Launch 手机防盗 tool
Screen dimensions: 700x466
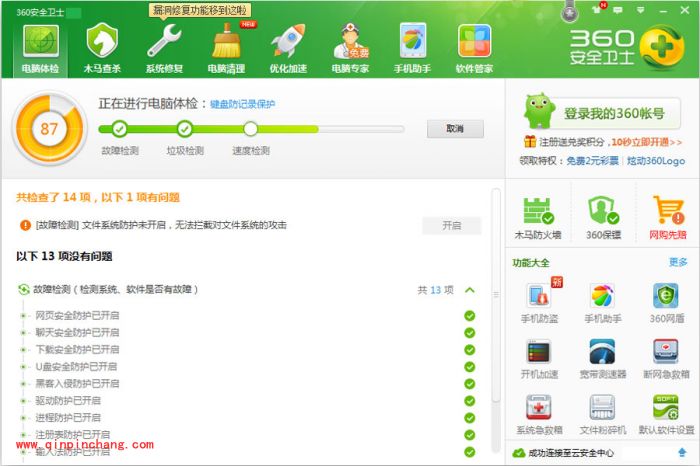pos(539,302)
